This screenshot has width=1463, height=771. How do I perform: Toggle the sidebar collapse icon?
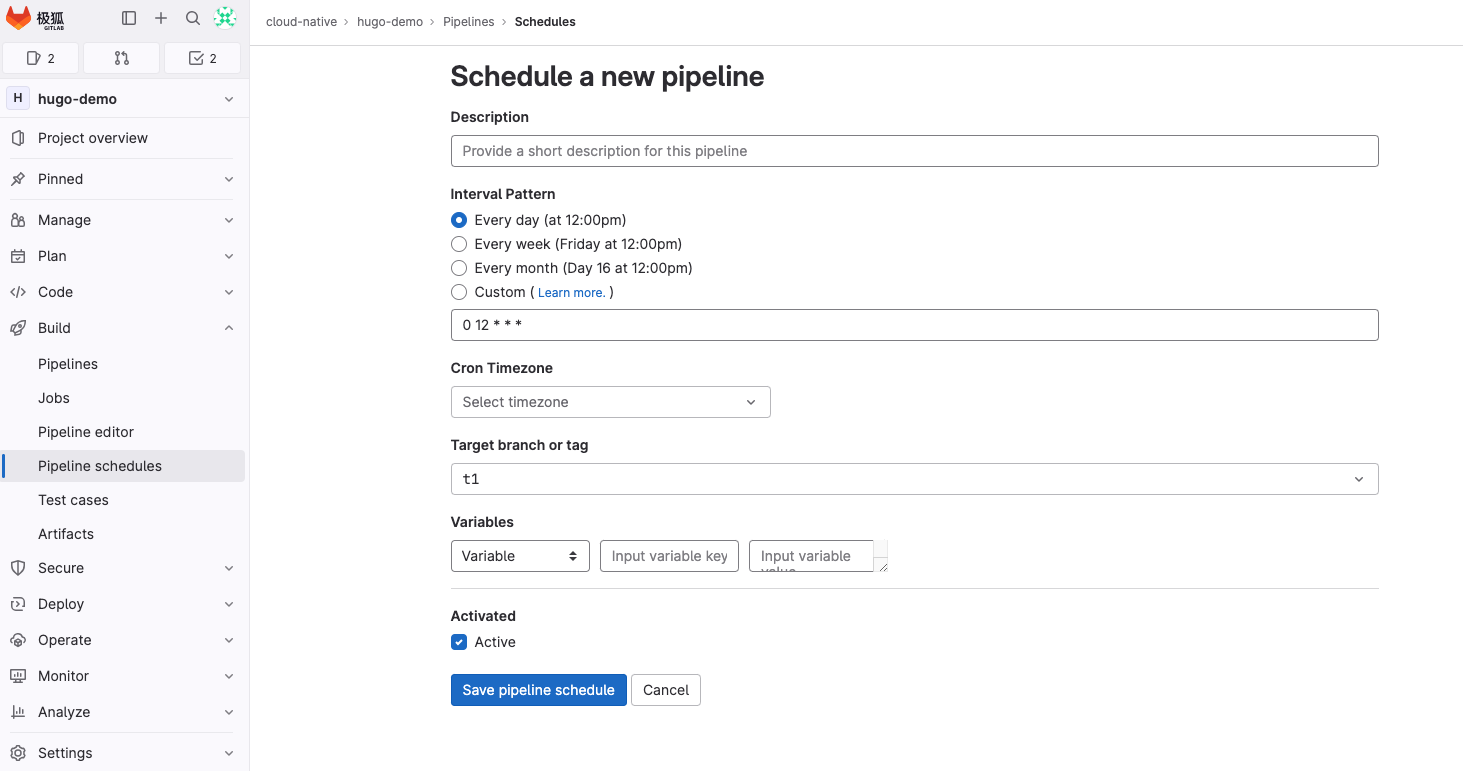(x=129, y=18)
